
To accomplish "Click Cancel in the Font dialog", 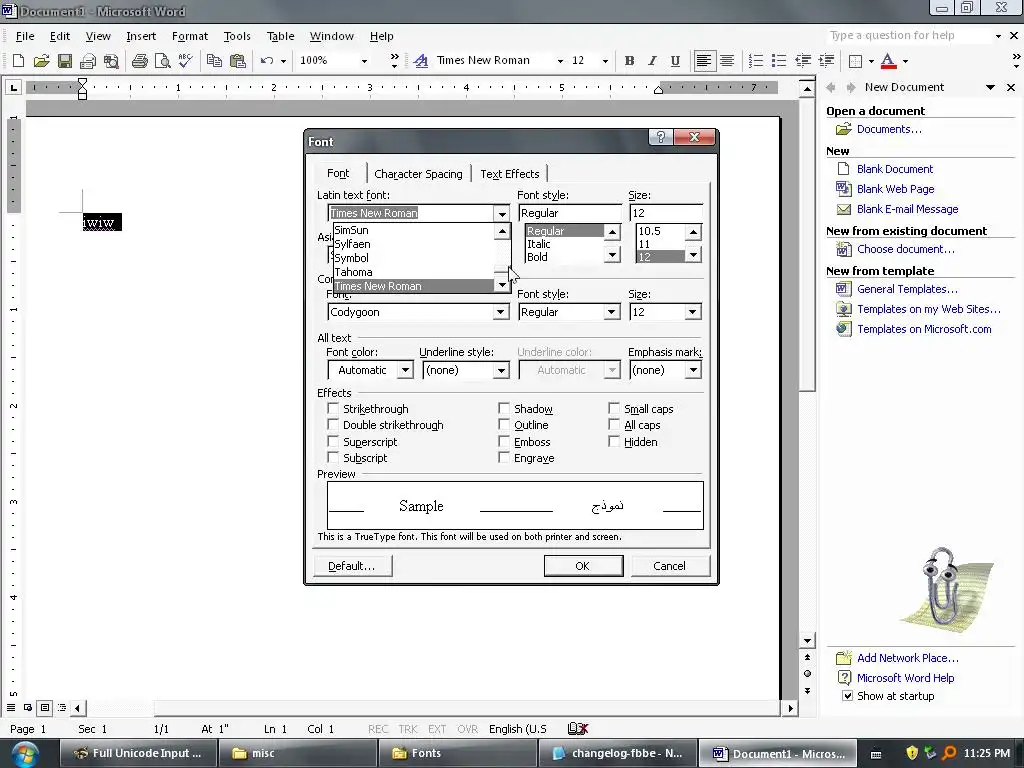I will tap(669, 566).
